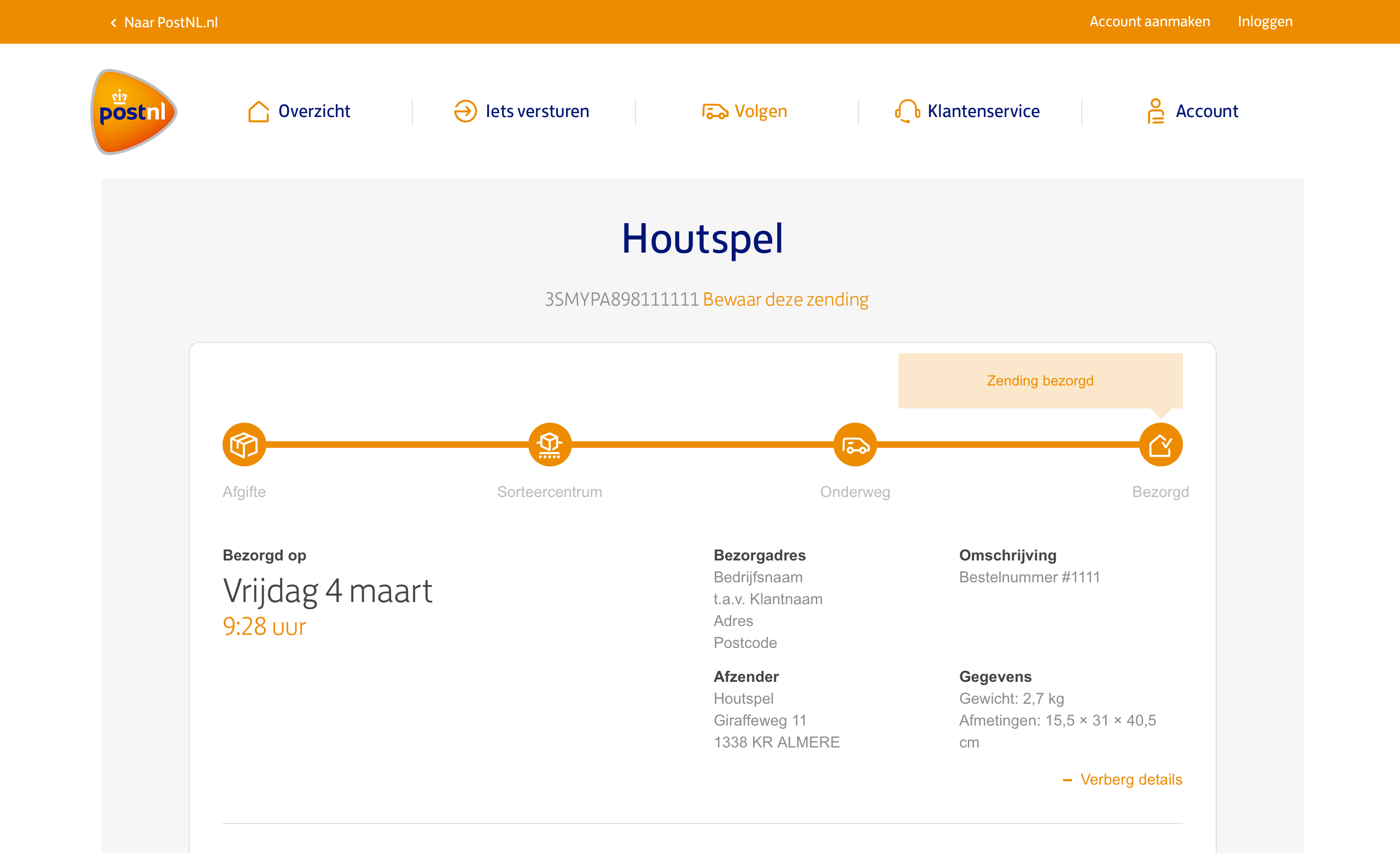Click the Bezorgd step label

(1161, 492)
